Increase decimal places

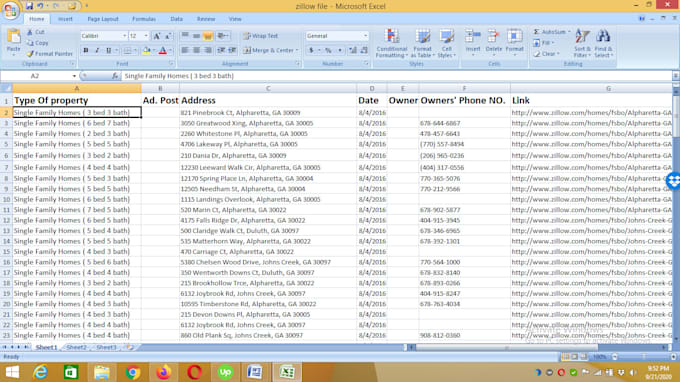(353, 50)
